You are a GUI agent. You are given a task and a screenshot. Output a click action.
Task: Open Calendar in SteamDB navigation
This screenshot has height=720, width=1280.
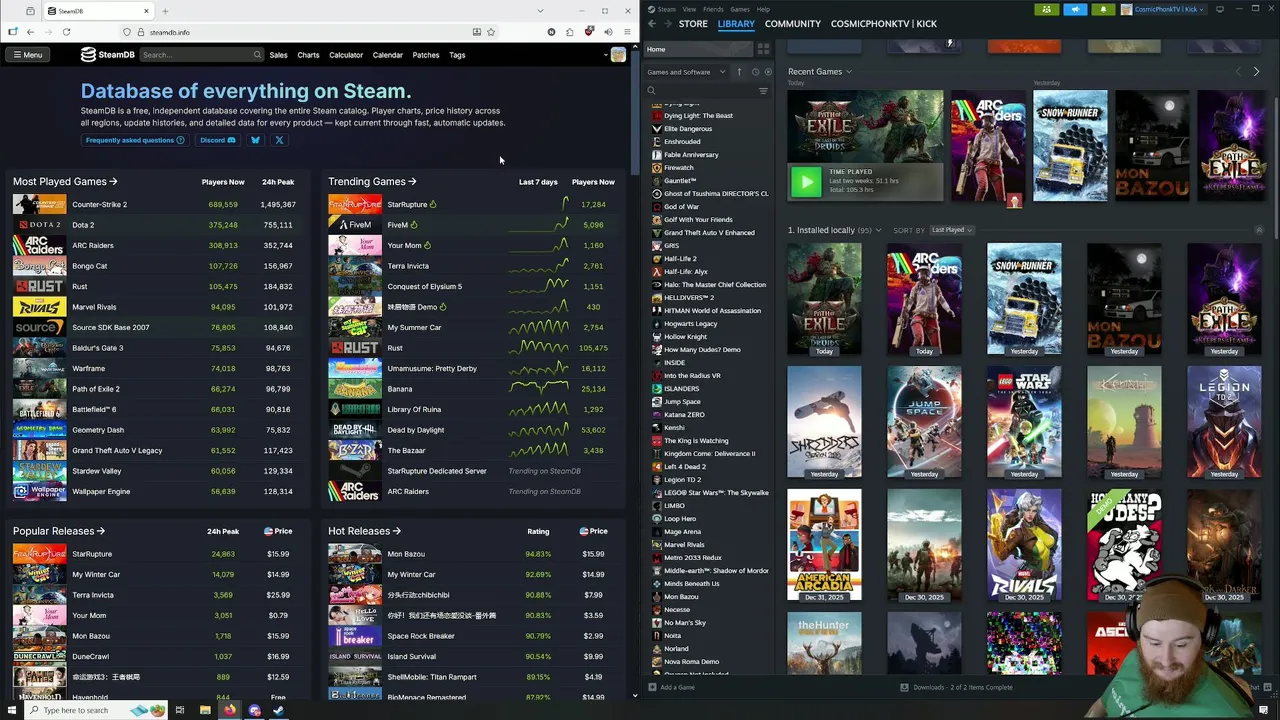(388, 55)
